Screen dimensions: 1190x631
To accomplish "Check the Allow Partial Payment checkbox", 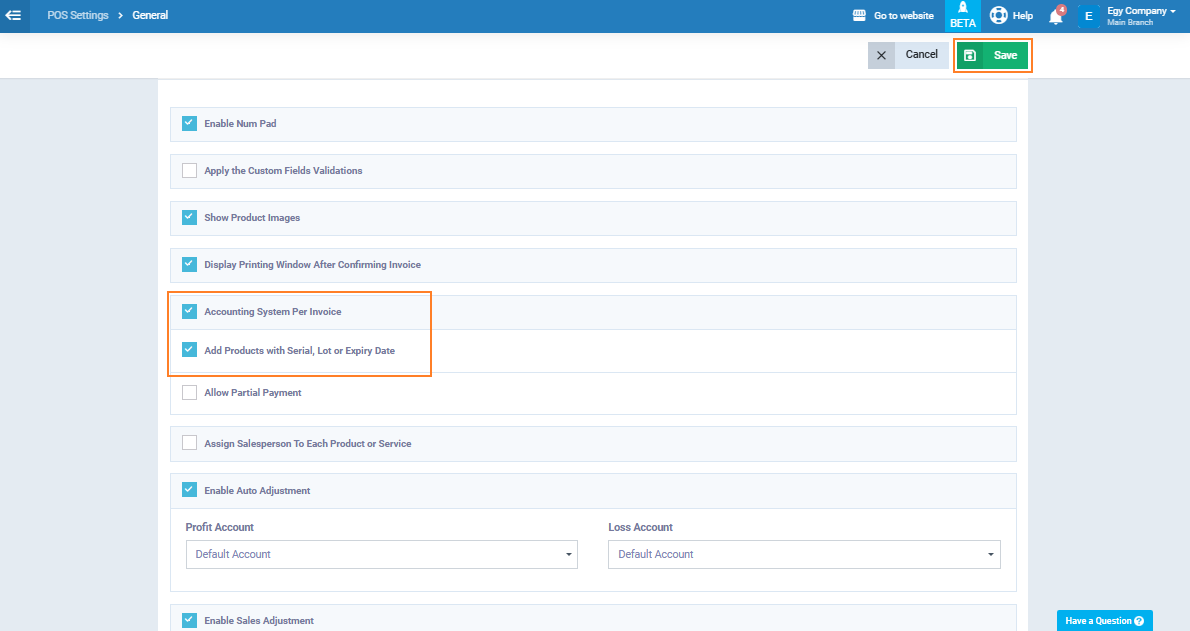I will tap(190, 393).
